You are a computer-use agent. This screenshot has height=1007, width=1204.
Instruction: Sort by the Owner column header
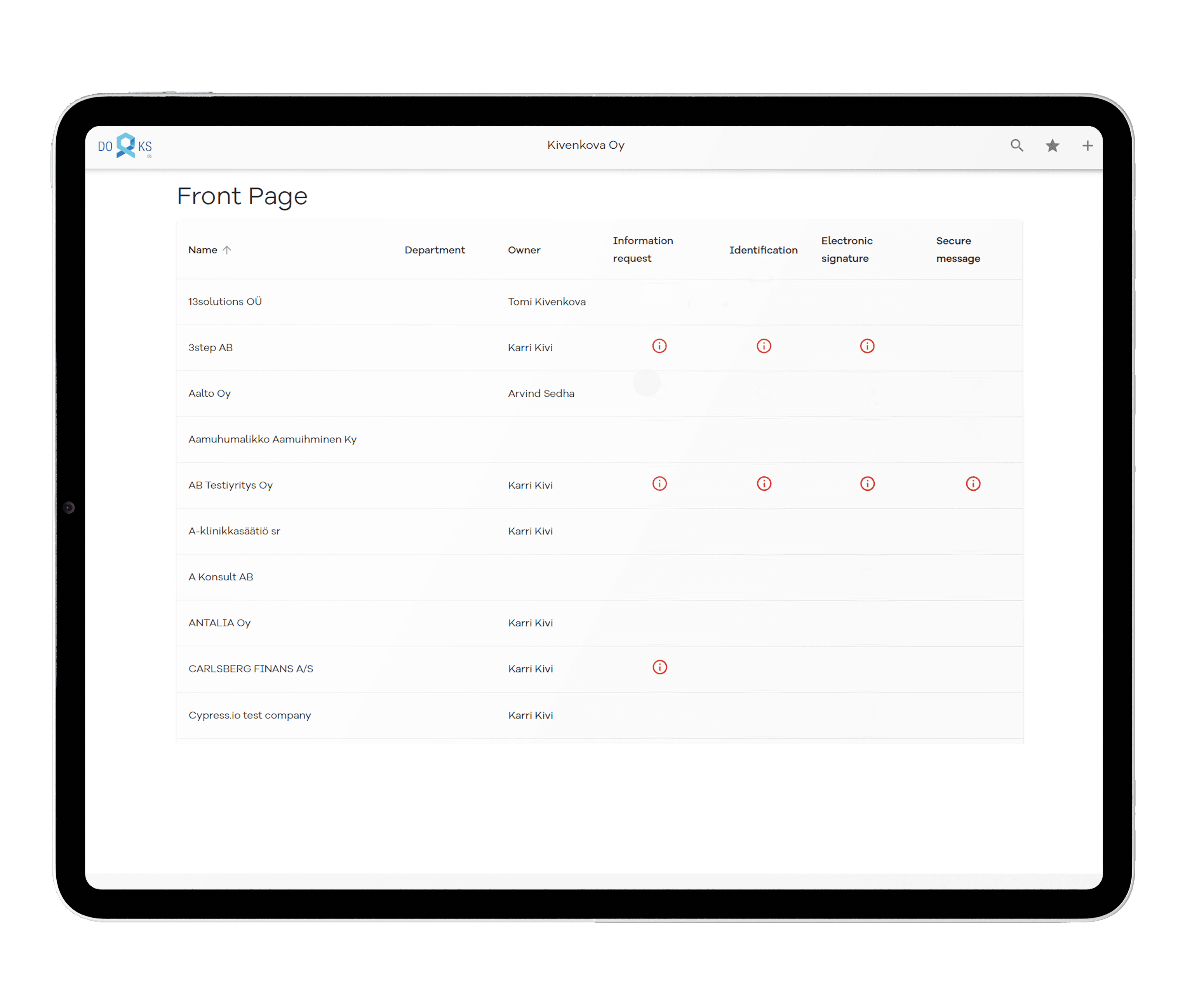click(524, 250)
